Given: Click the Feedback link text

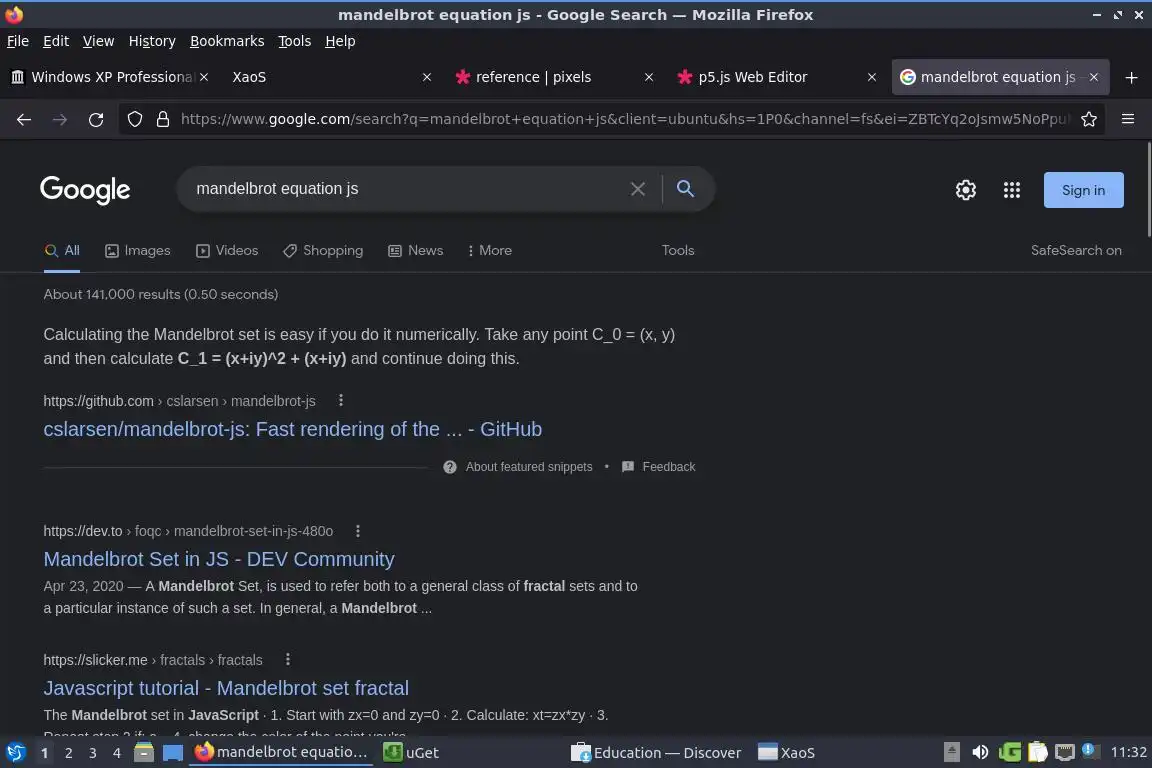Looking at the screenshot, I should click(669, 467).
